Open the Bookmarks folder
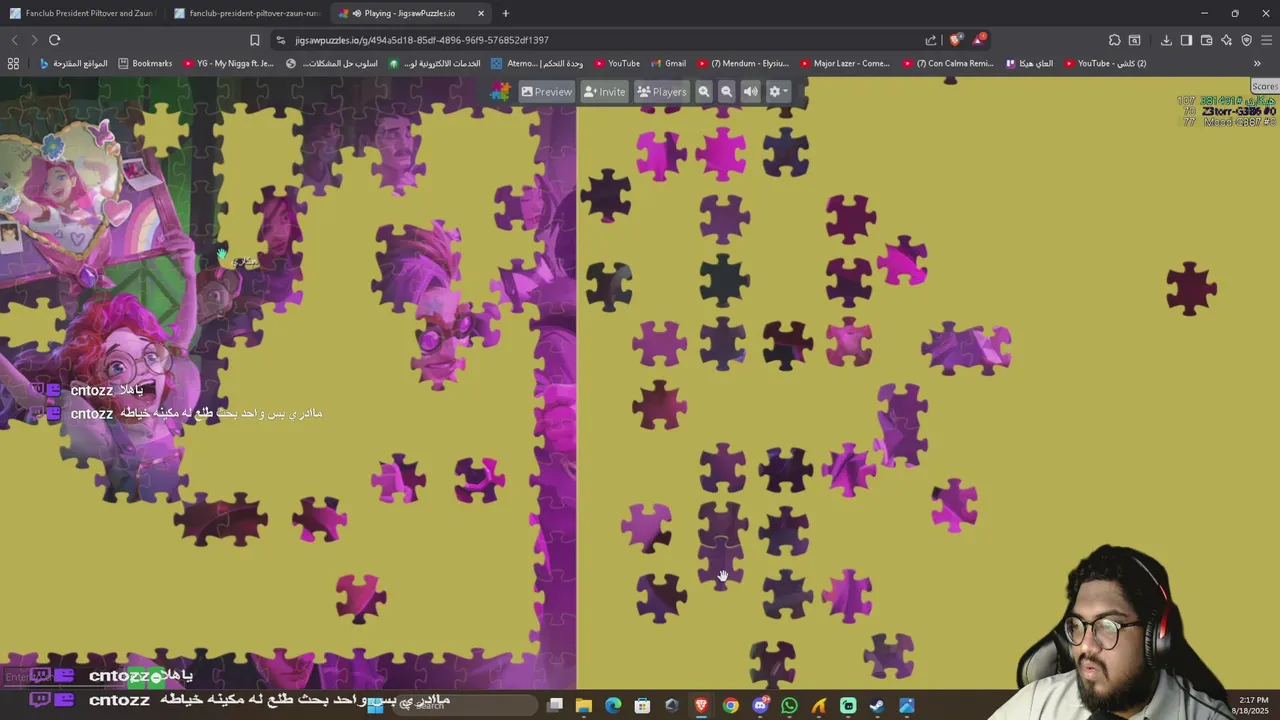Screen dimensions: 1280x720 (x=145, y=63)
